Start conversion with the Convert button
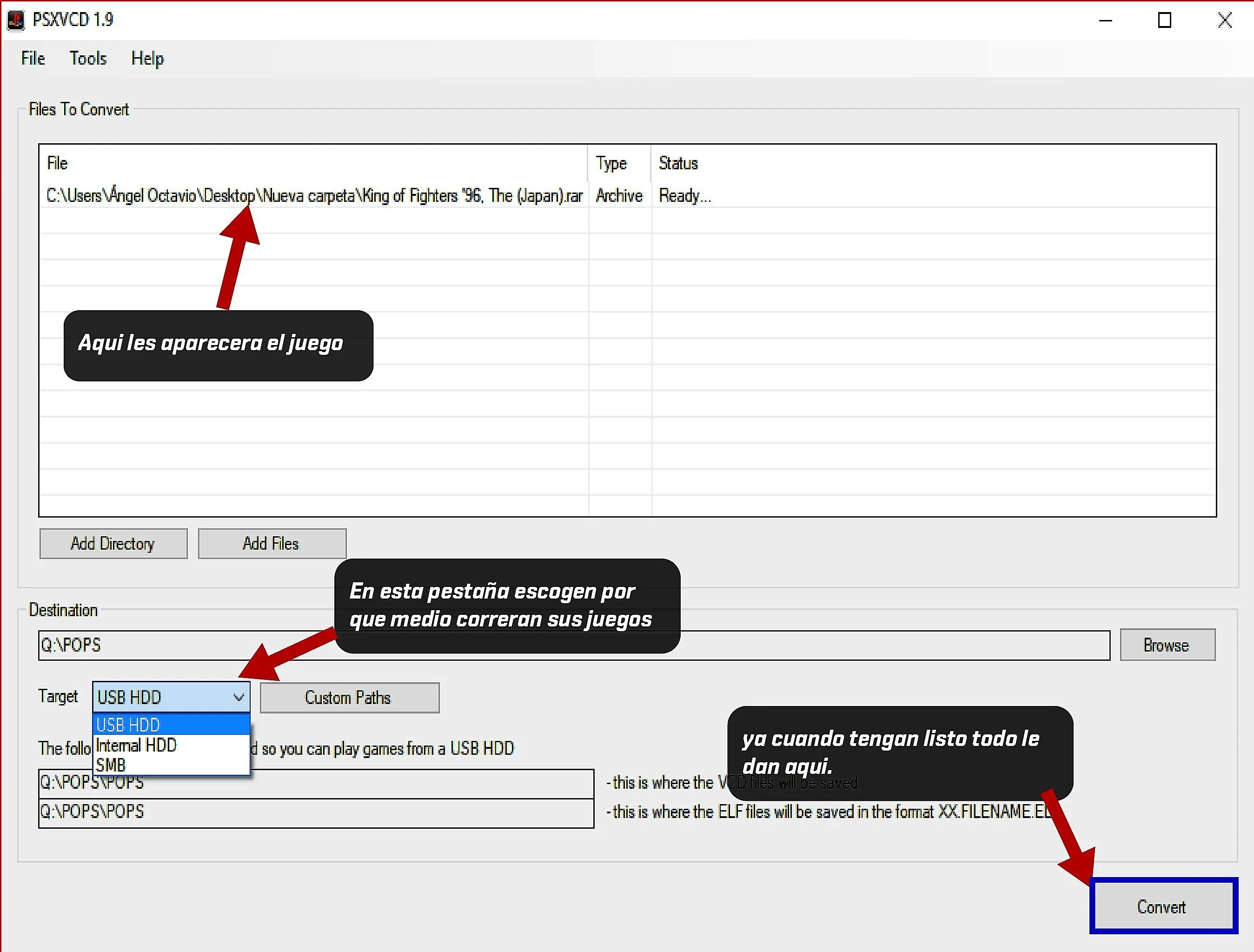Image resolution: width=1254 pixels, height=952 pixels. point(1163,906)
